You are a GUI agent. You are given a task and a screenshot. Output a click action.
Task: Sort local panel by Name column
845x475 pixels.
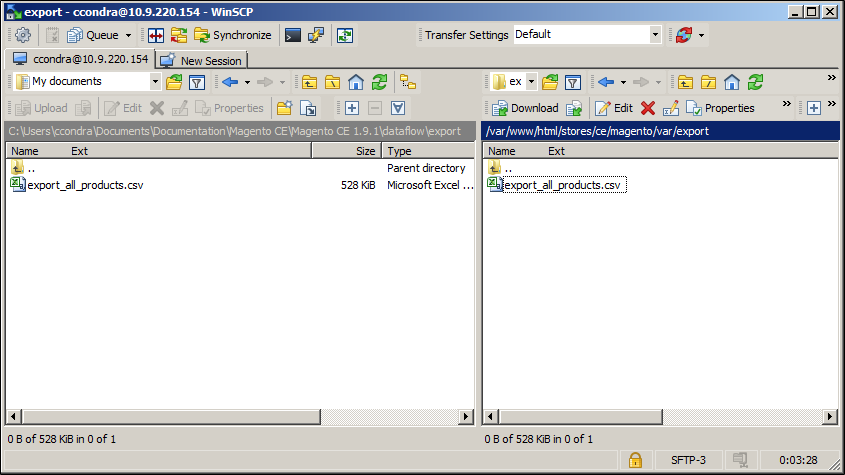25,151
